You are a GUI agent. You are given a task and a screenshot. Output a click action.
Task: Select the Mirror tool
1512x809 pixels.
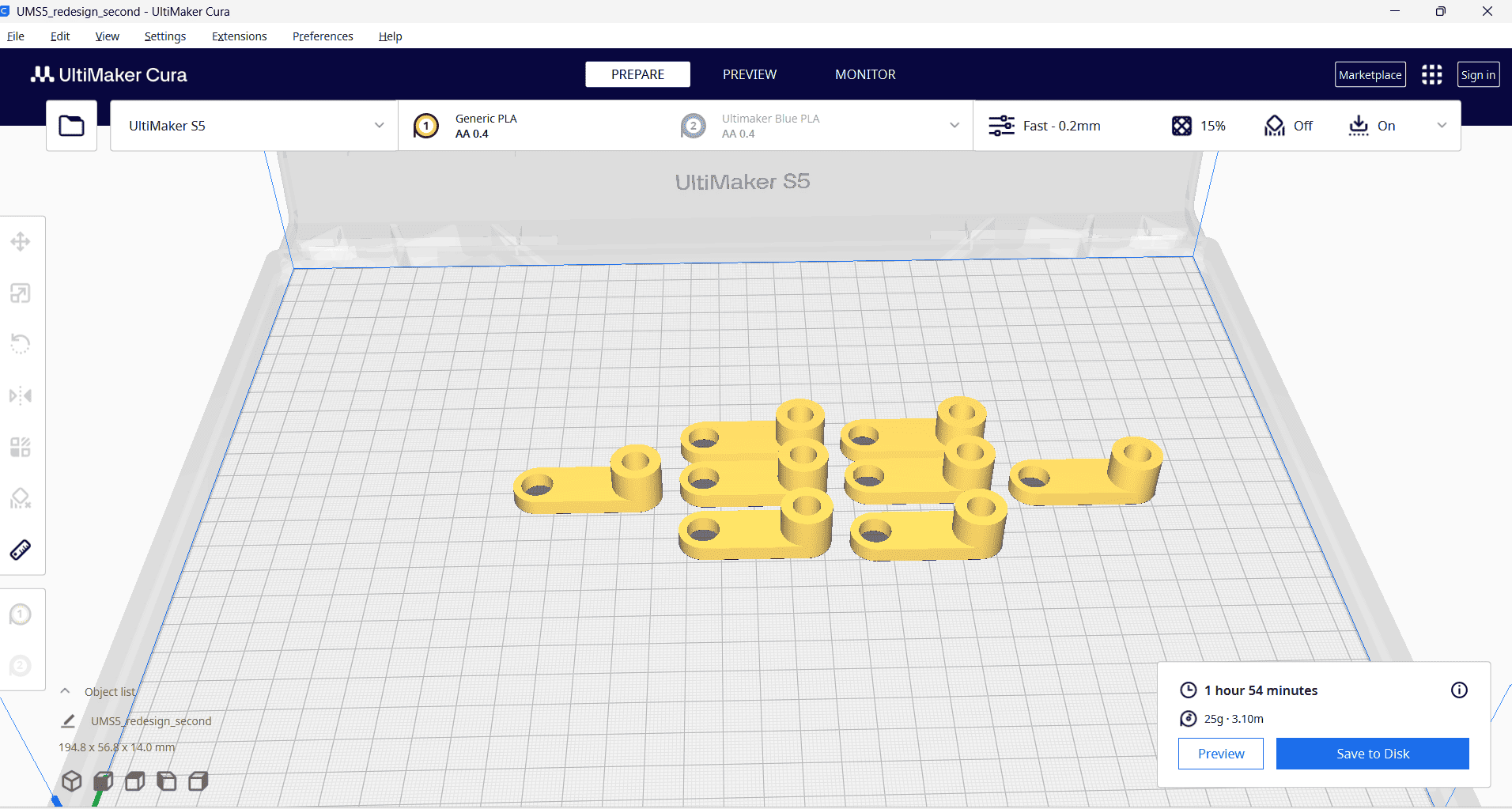click(21, 395)
